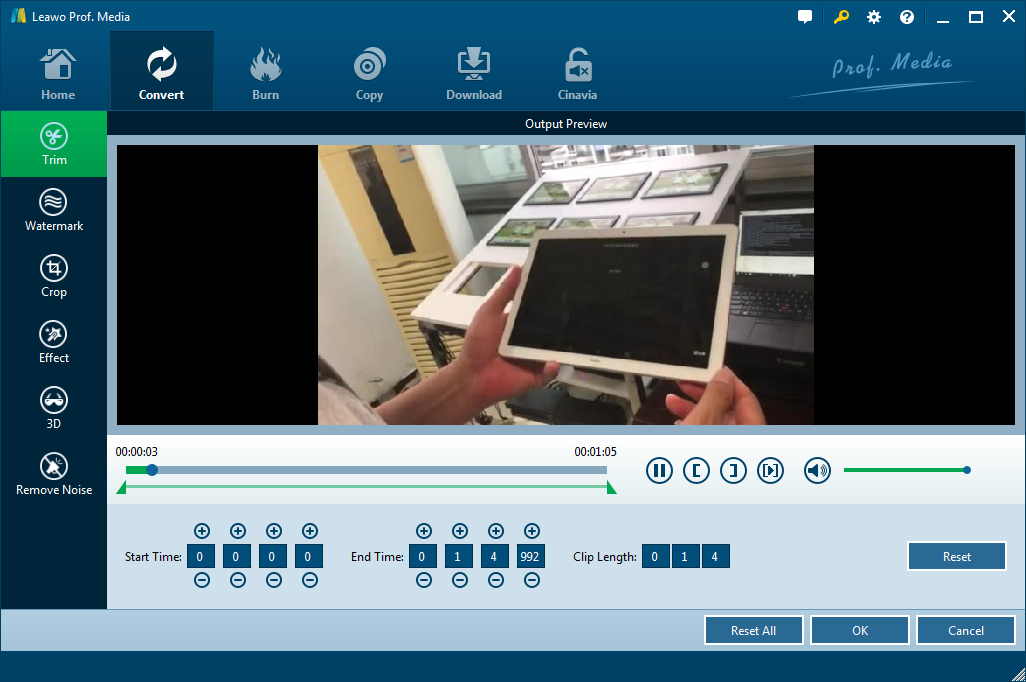This screenshot has height=682, width=1026.
Task: Click the Reset button for trim
Action: click(x=957, y=556)
